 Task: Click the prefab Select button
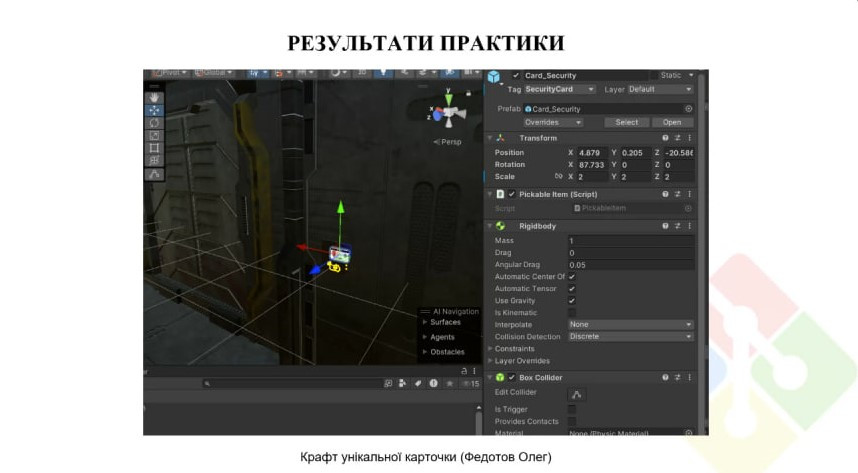(x=627, y=122)
